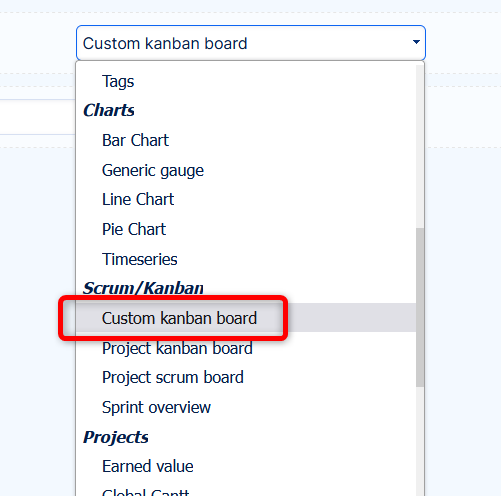501x496 pixels.
Task: Pick Line Chart in dropdown list
Action: [246, 199]
